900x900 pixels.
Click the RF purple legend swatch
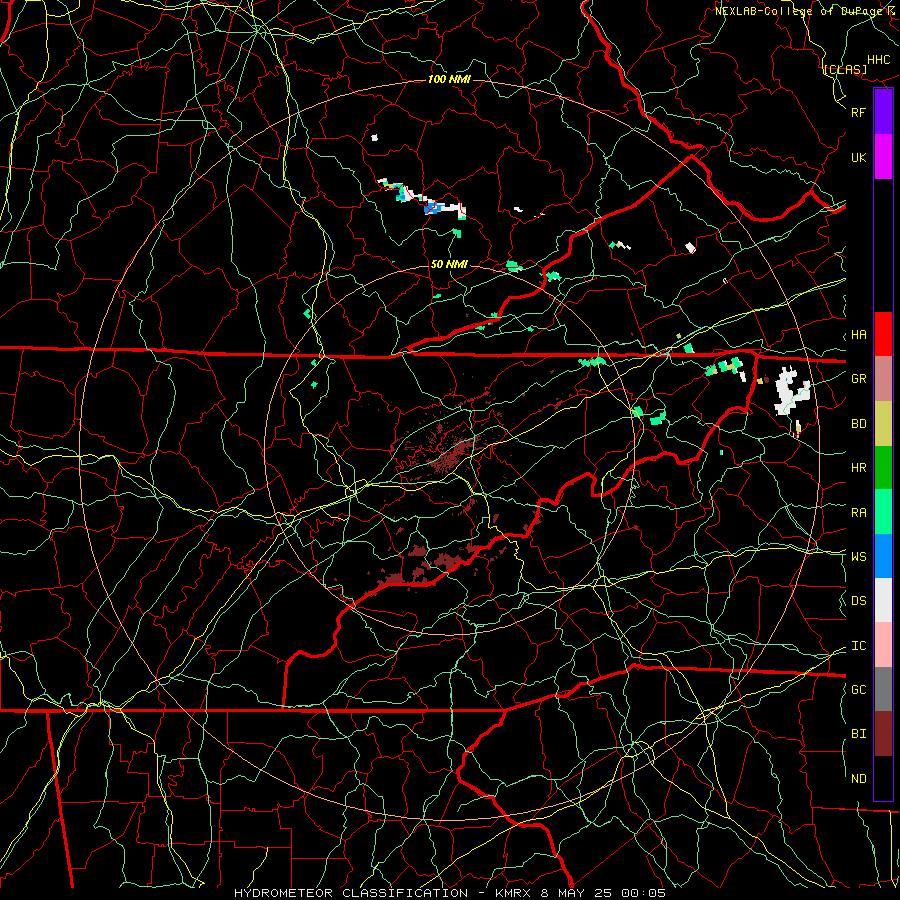point(883,112)
